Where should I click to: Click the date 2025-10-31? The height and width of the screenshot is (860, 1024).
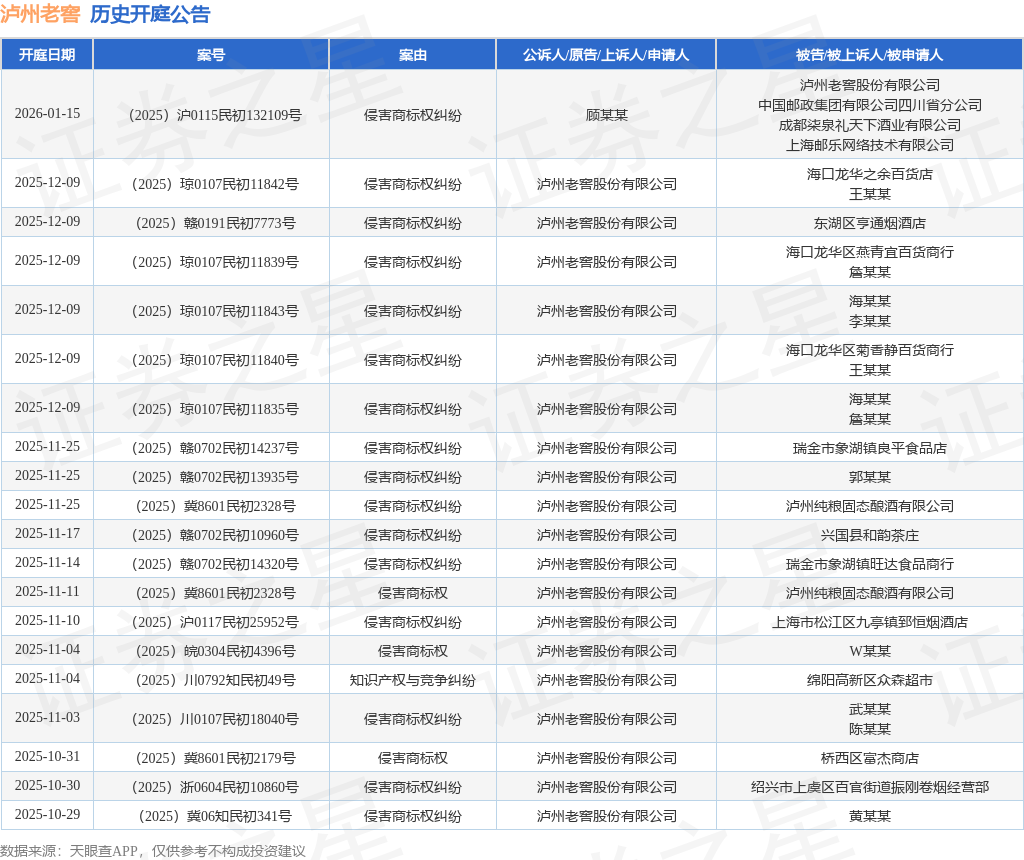click(47, 757)
